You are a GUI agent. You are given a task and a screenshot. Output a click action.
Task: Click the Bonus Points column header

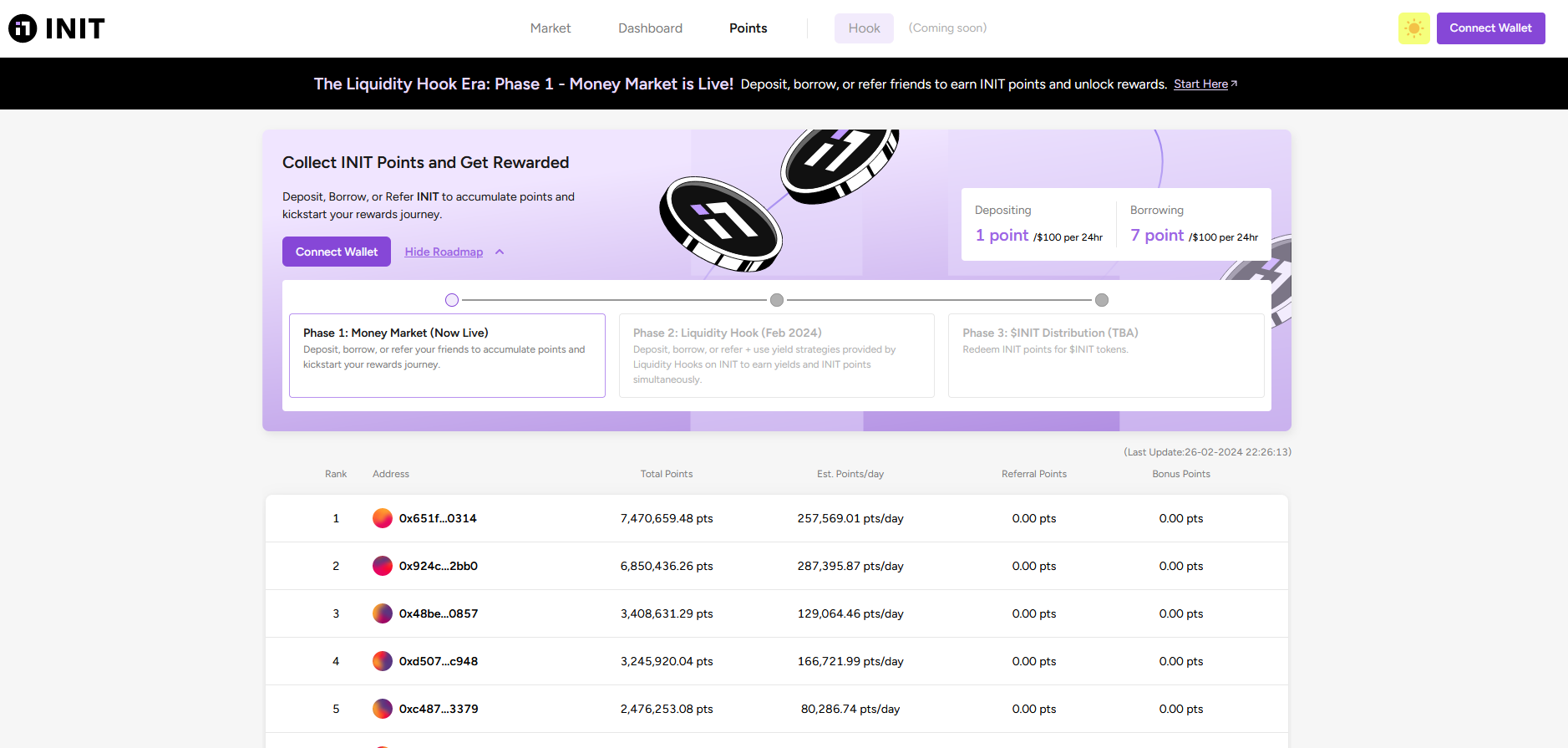coord(1181,474)
